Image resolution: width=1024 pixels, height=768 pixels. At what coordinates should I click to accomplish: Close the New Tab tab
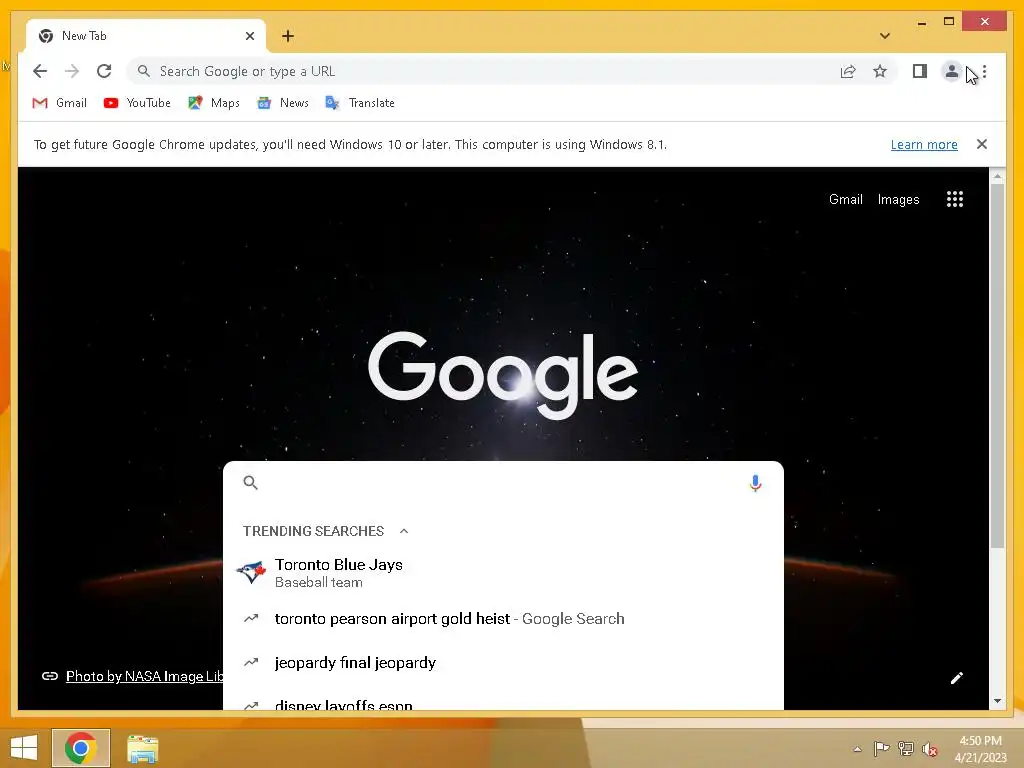click(249, 36)
